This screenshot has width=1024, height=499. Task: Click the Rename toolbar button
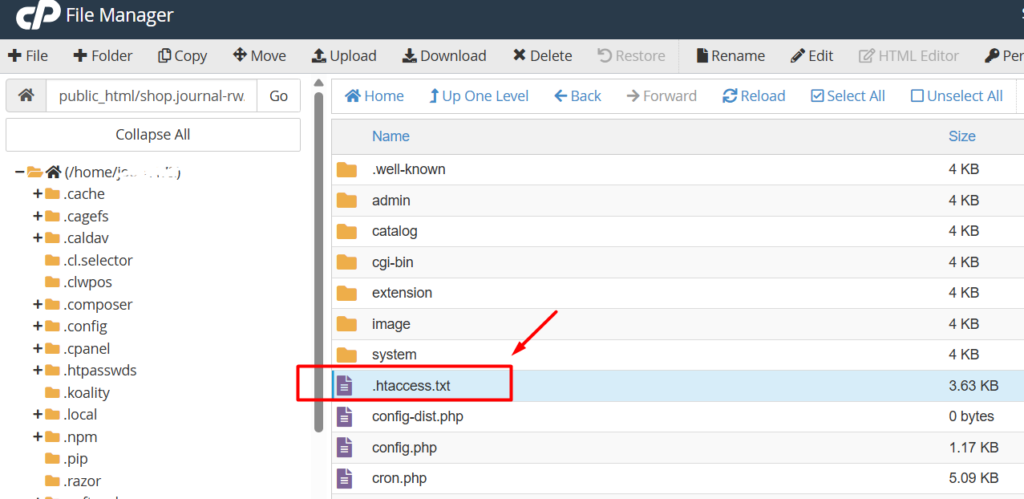click(x=730, y=56)
